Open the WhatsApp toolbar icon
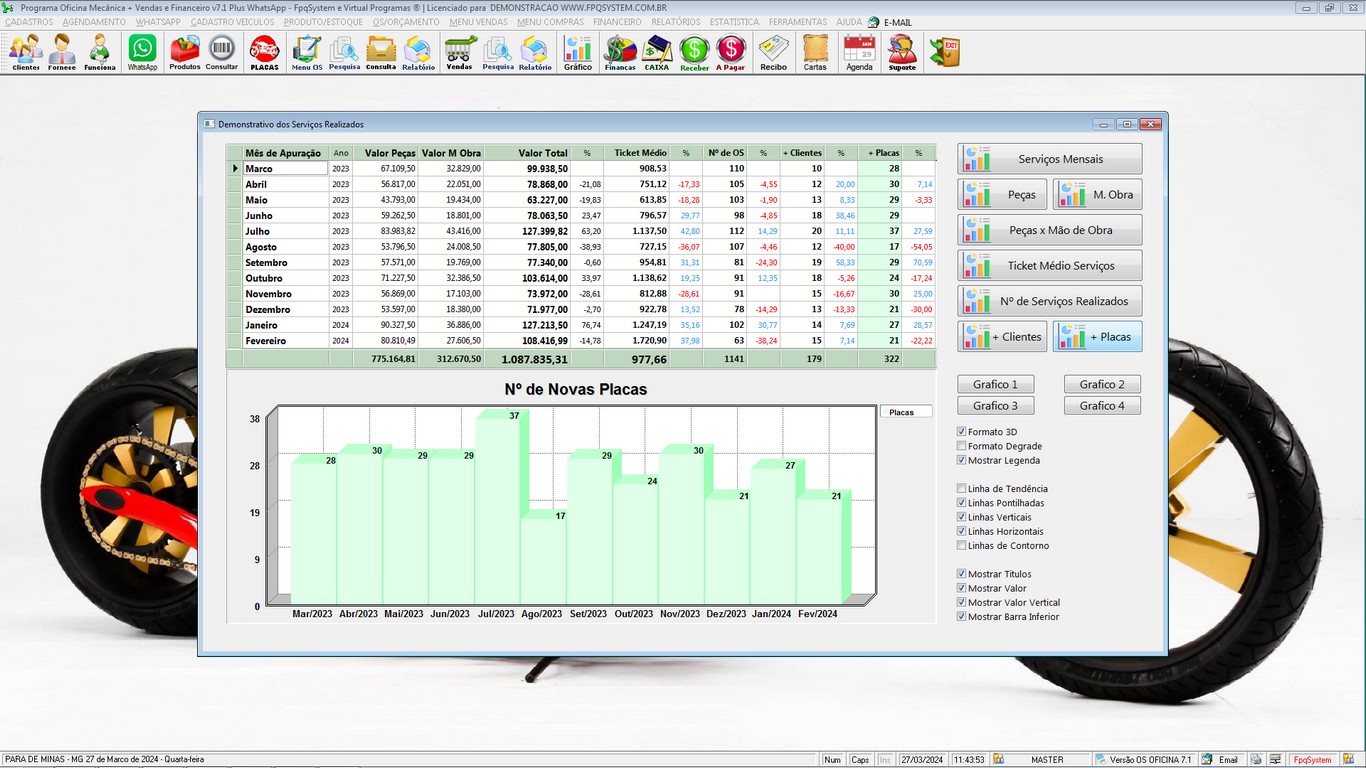Viewport: 1366px width, 768px height. (142, 52)
